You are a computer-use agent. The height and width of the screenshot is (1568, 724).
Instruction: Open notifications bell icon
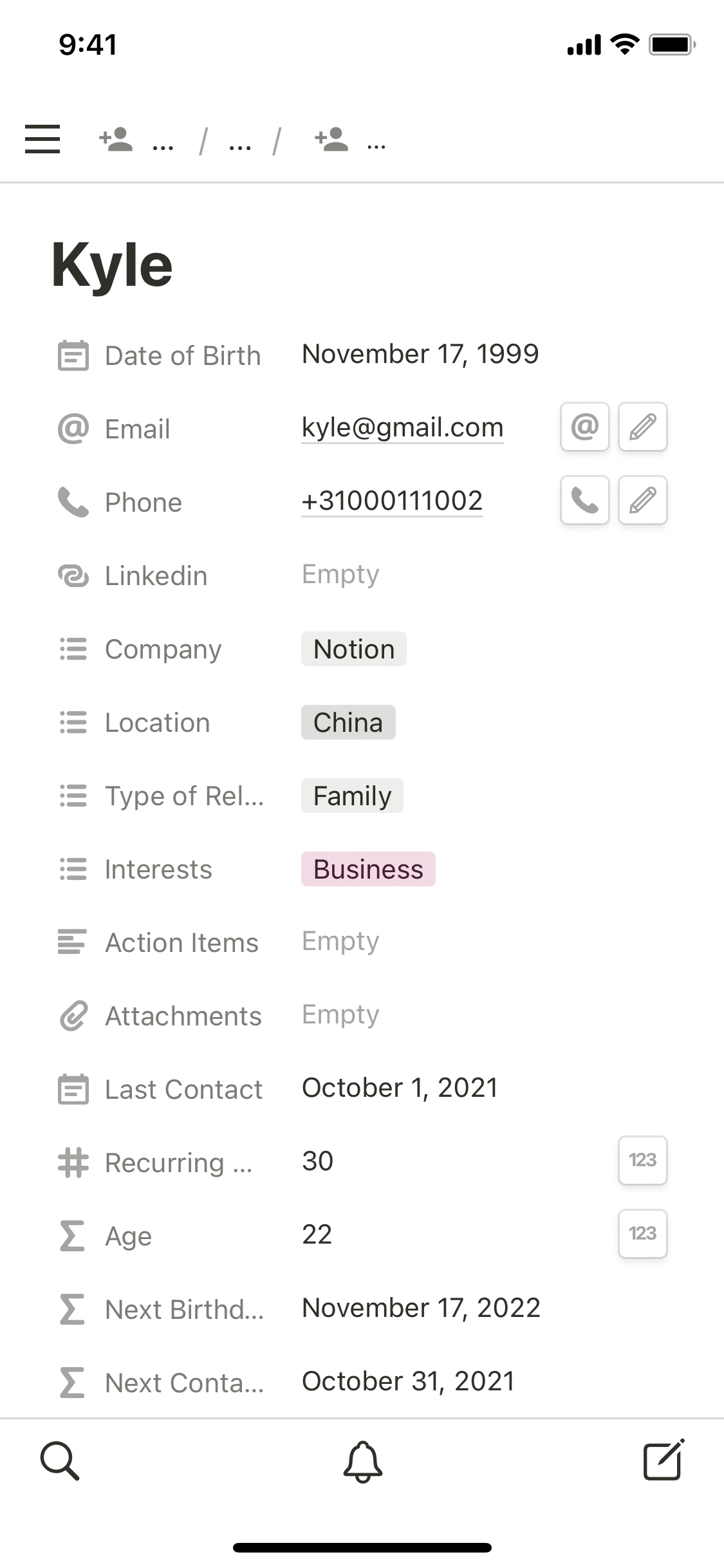click(x=362, y=1461)
